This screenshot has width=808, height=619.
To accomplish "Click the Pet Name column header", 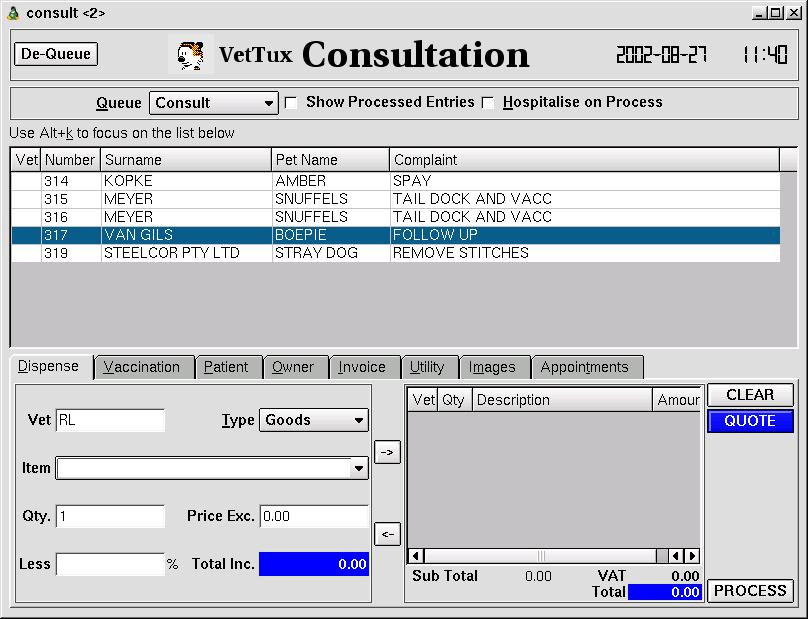I will [x=330, y=160].
